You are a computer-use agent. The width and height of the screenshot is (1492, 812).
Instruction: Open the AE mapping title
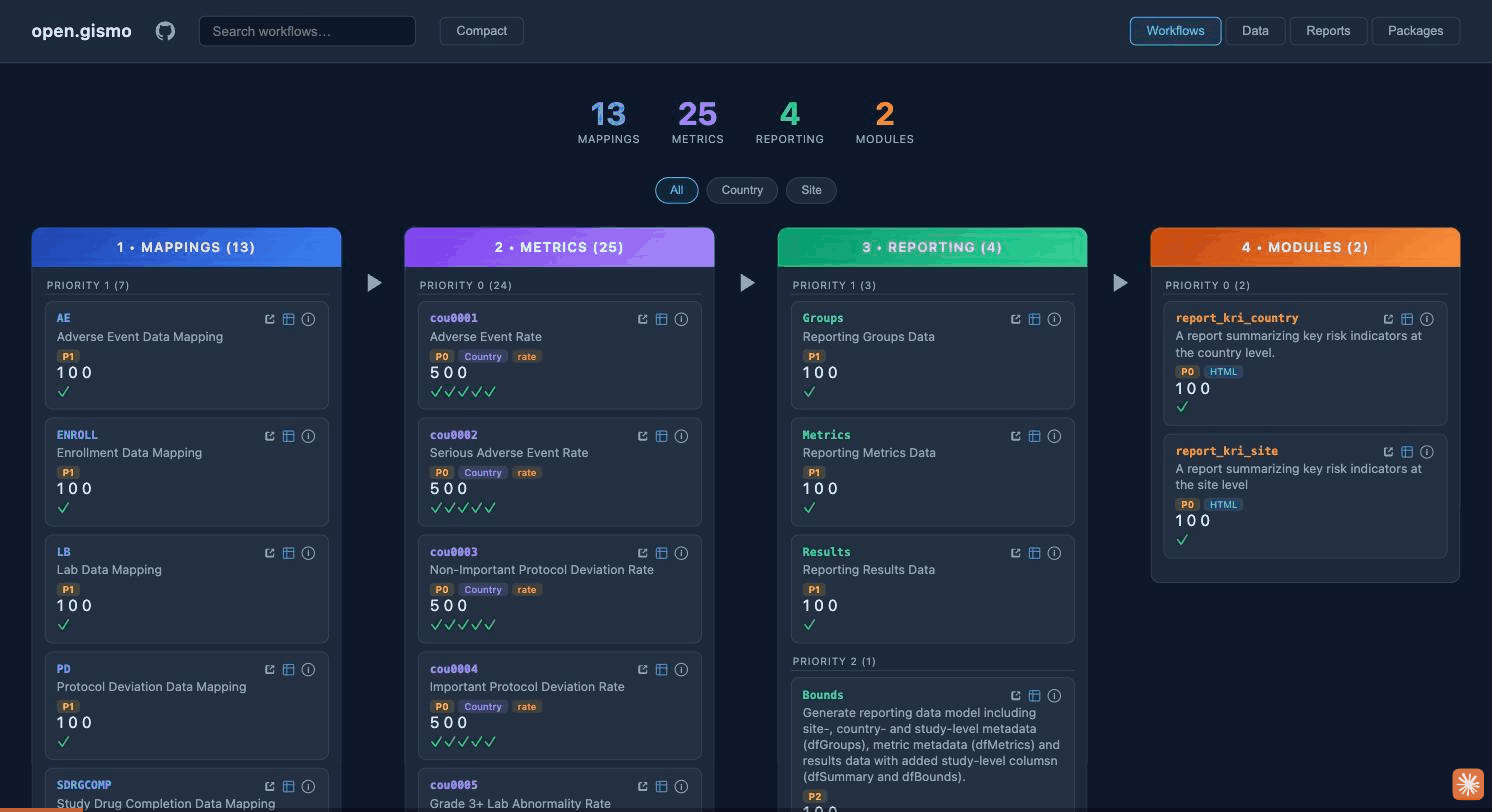[63, 318]
